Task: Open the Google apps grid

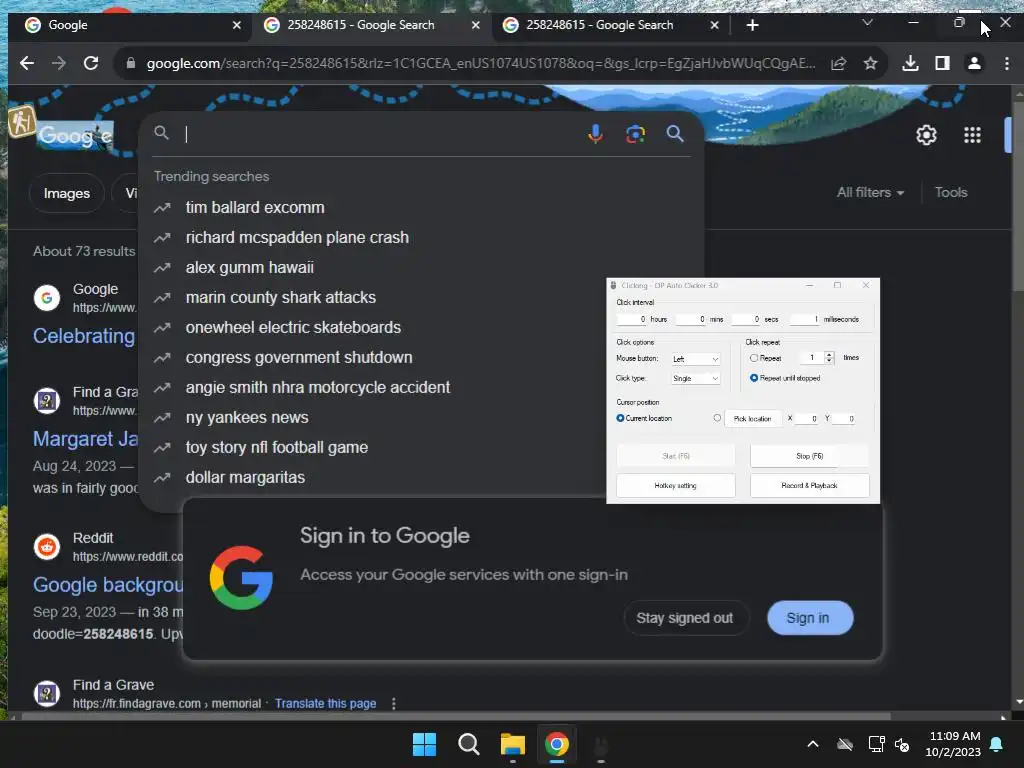Action: 972,135
